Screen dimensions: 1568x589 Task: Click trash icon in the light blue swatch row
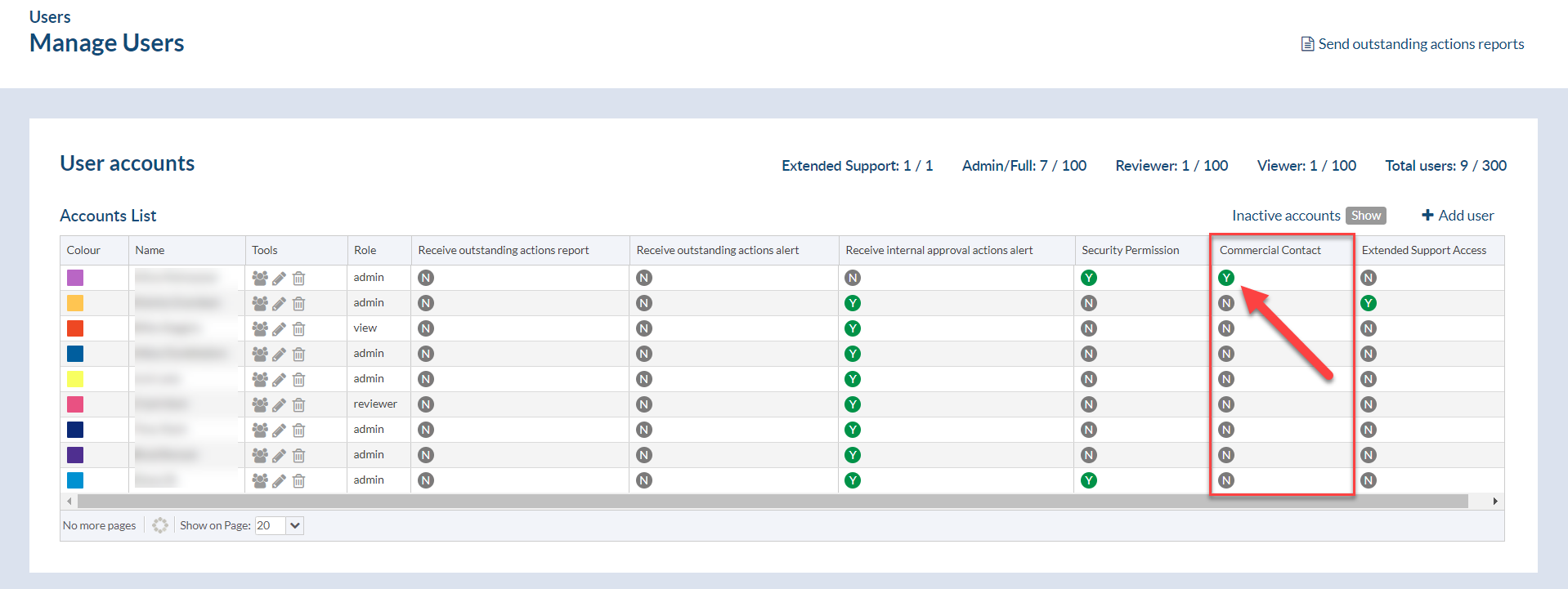point(298,481)
